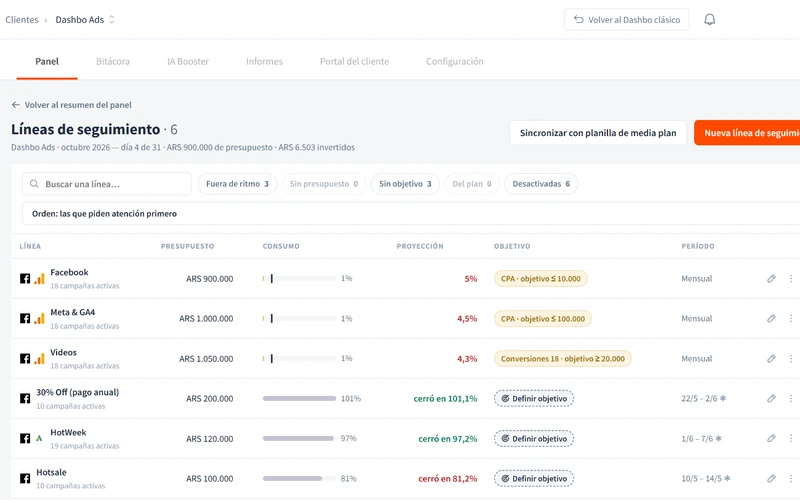
Task: Click the Clientes breadcrumb link
Action: click(x=22, y=19)
